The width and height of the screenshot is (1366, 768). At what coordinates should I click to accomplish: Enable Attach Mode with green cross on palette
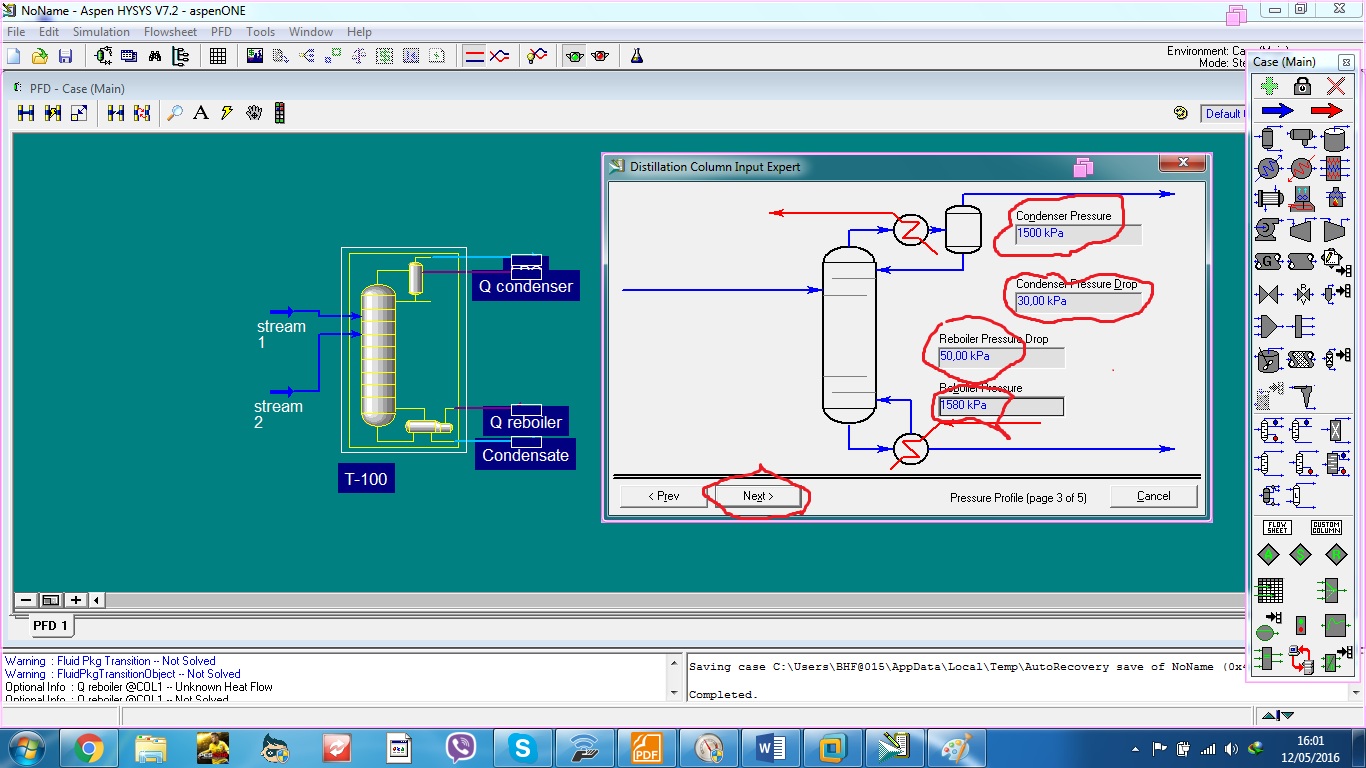pos(1269,86)
